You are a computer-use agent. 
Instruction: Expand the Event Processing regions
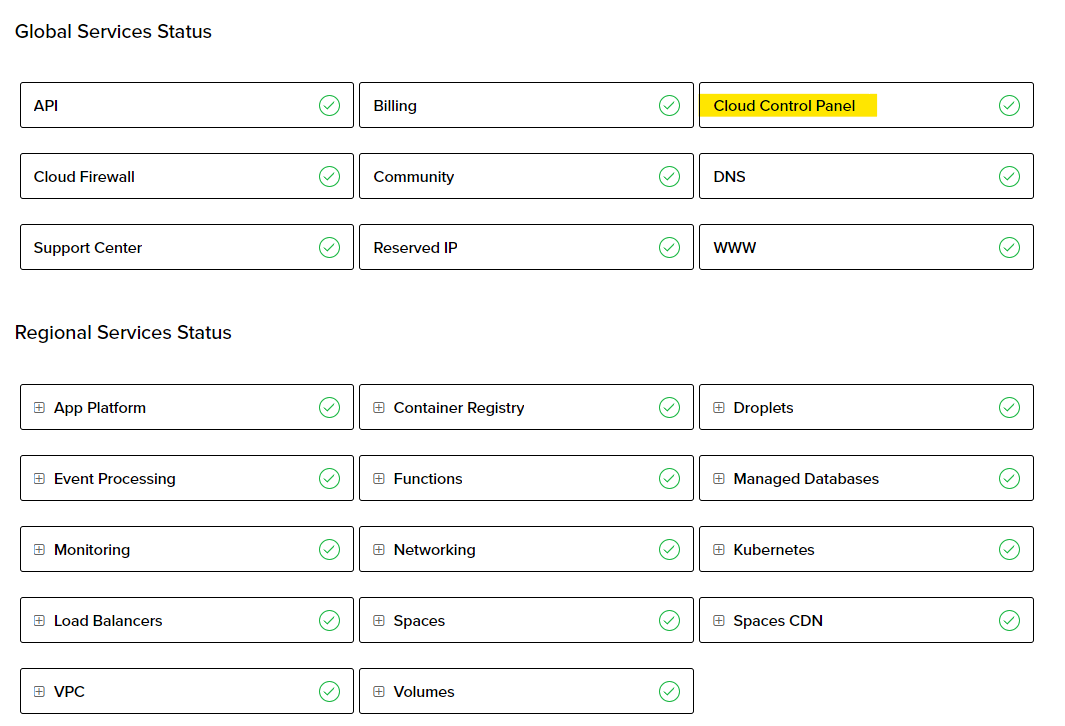pos(39,479)
